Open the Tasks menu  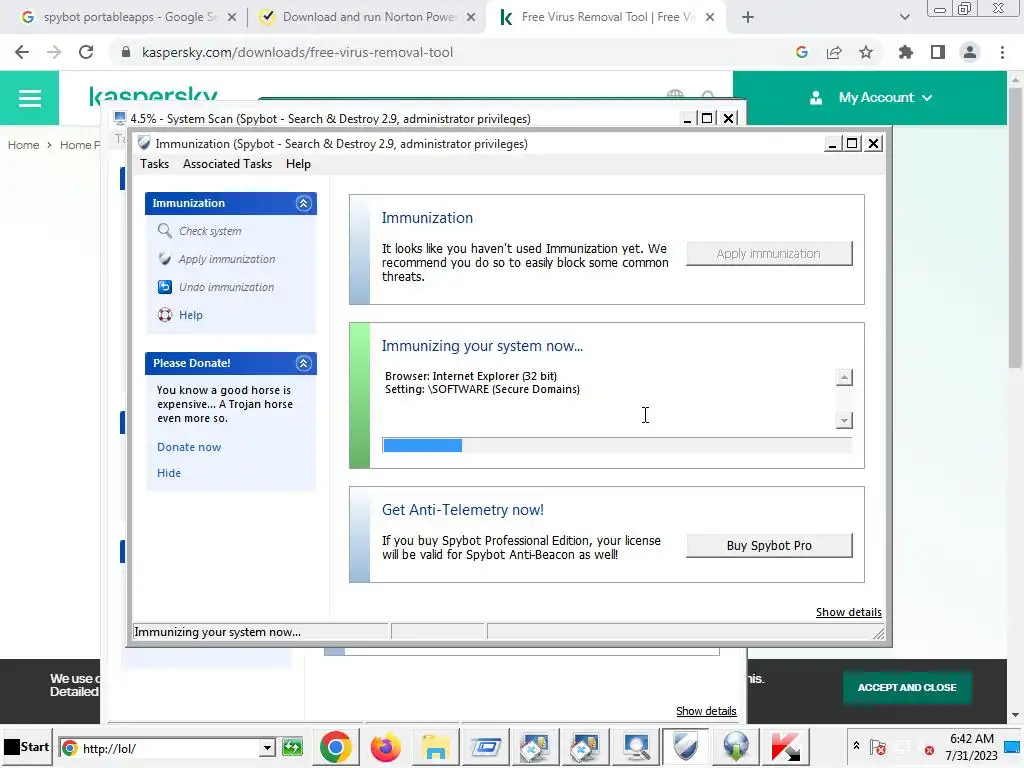(x=154, y=164)
